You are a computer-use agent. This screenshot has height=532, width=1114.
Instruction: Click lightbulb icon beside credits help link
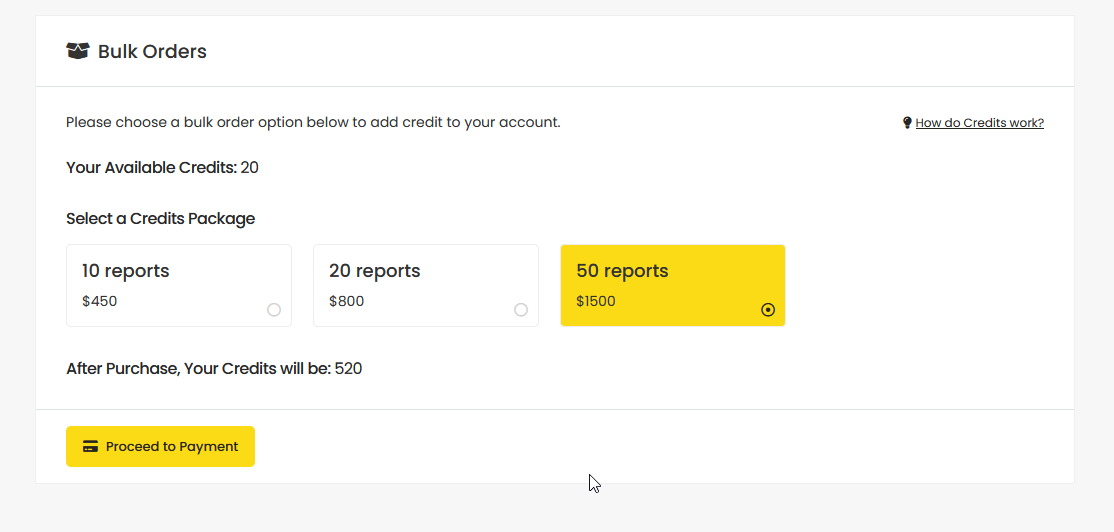pyautogui.click(x=907, y=123)
